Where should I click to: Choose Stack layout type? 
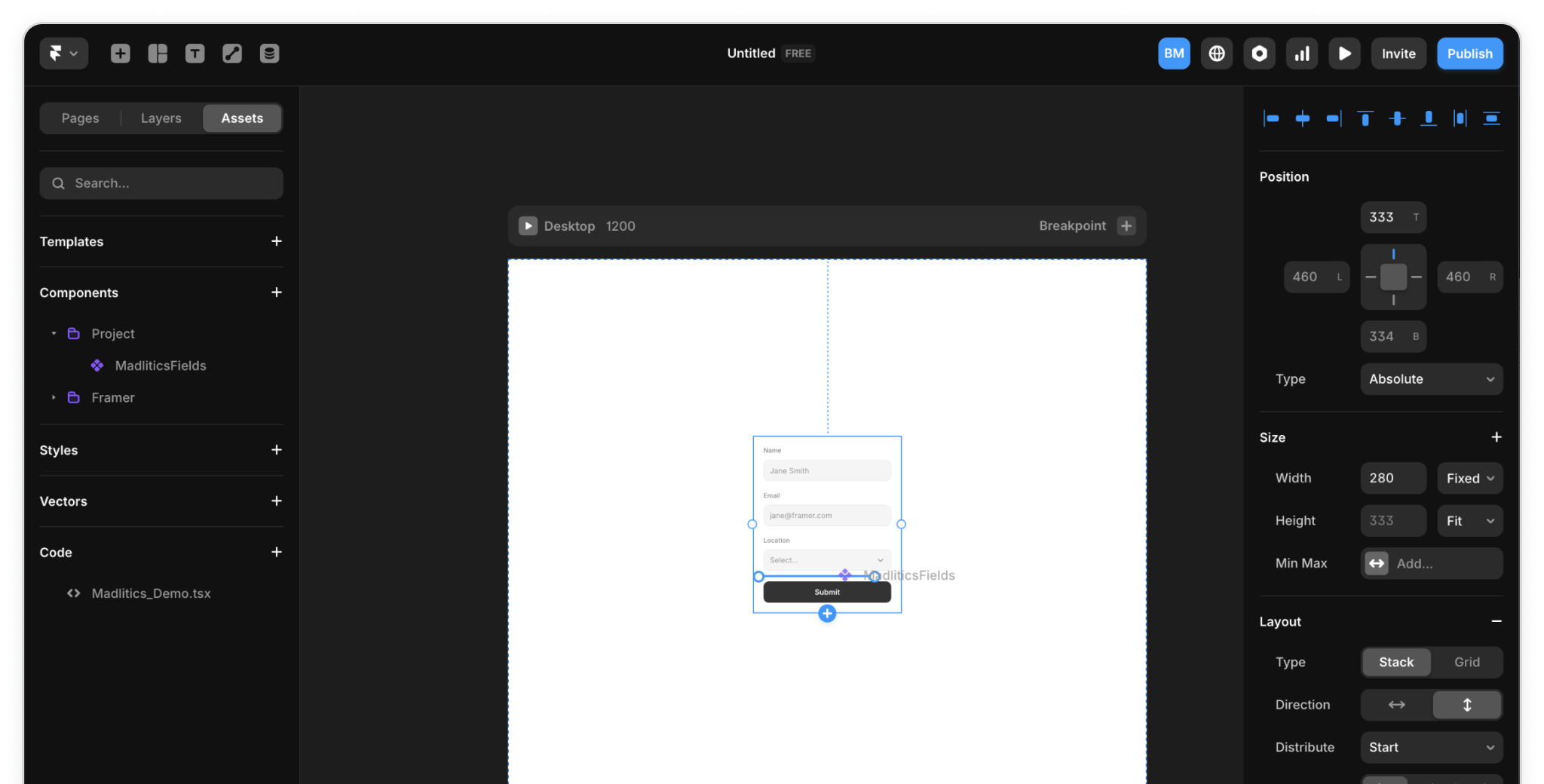click(1396, 662)
